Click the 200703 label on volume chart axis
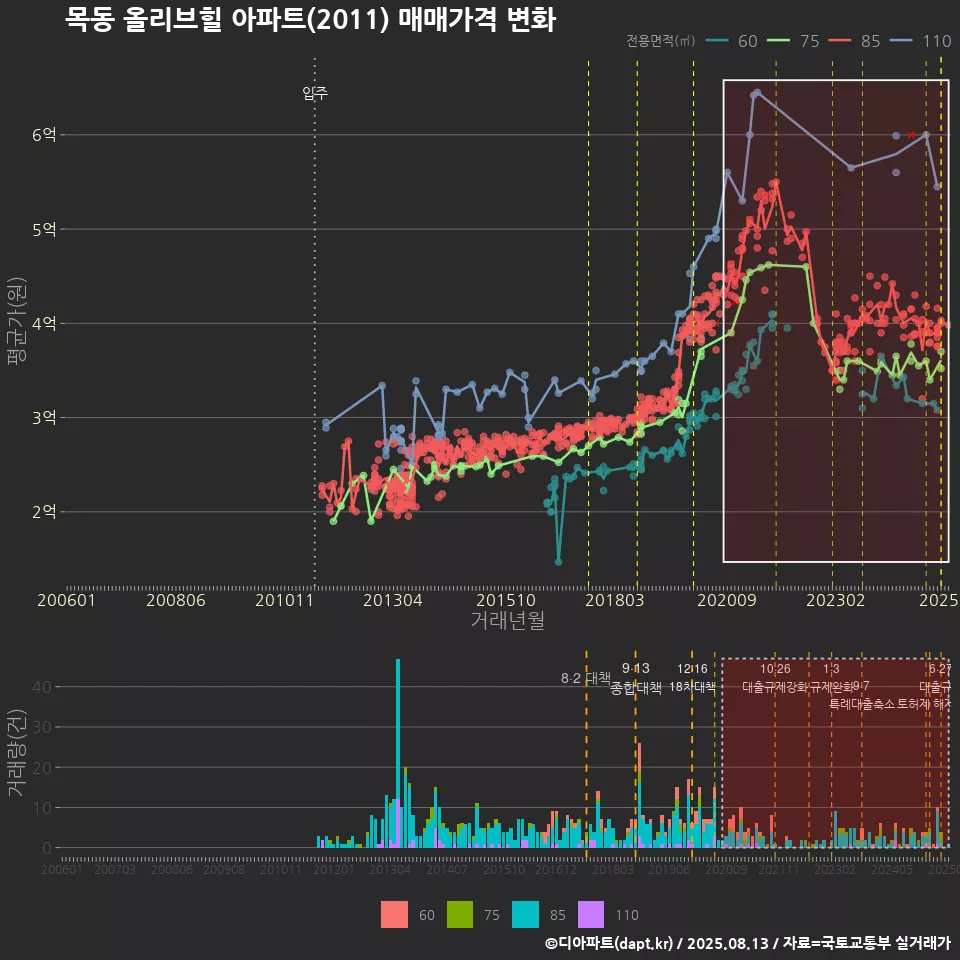This screenshot has width=960, height=960. click(114, 869)
